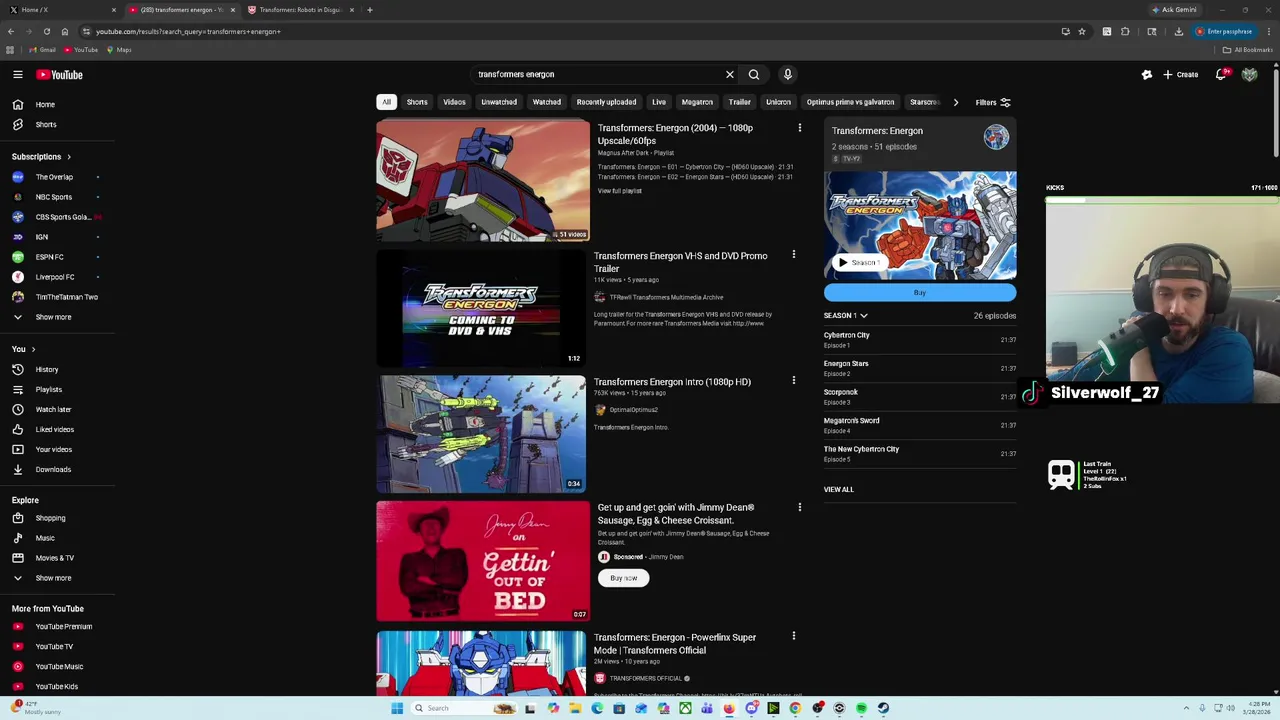
Task: Select the Megatron filter chip
Action: 697,102
